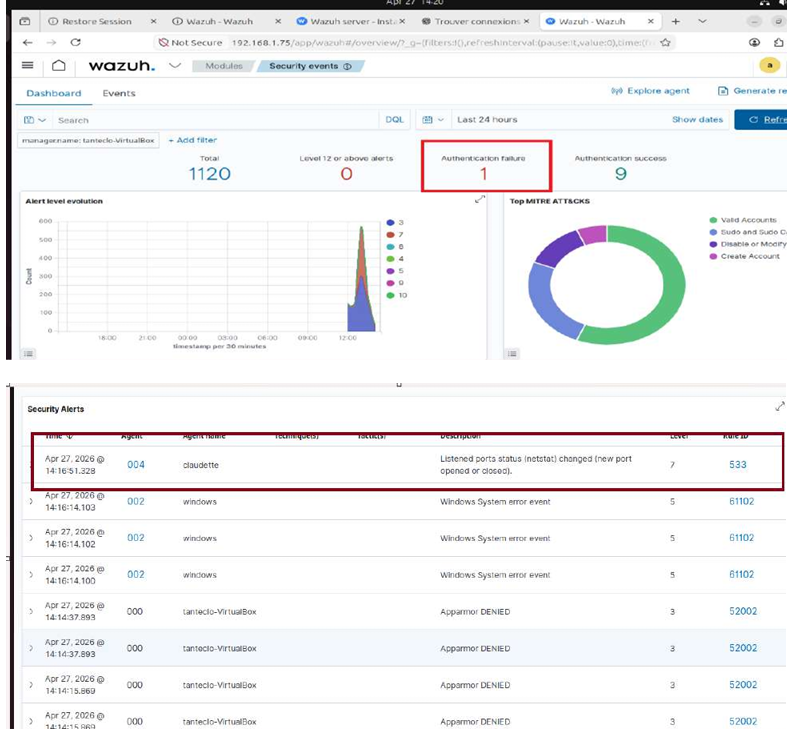Image resolution: width=787 pixels, height=729 pixels.
Task: Click the Modules breadcrumb
Action: click(x=224, y=66)
